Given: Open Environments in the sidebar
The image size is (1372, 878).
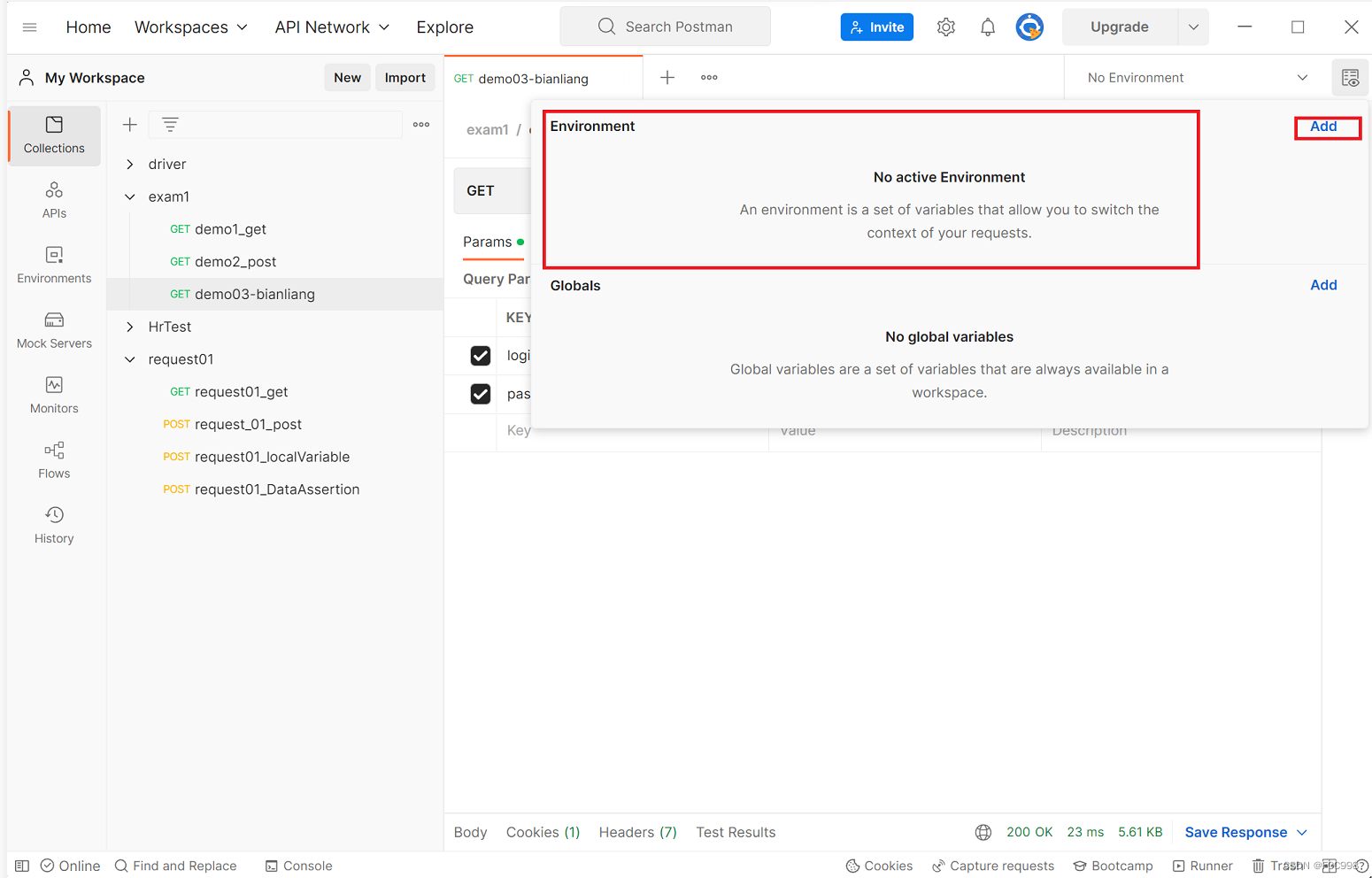Looking at the screenshot, I should [x=54, y=266].
